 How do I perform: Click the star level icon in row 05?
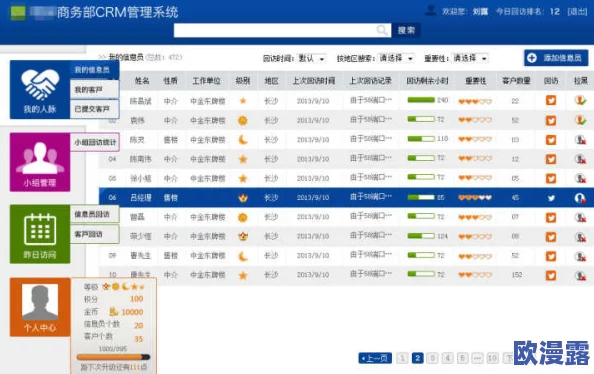[243, 178]
